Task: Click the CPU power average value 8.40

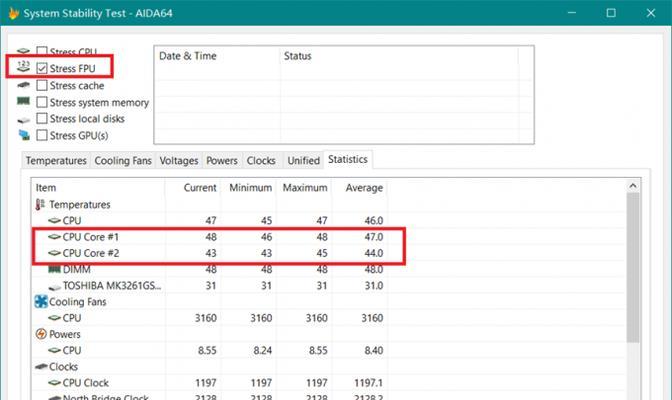Action: point(373,350)
